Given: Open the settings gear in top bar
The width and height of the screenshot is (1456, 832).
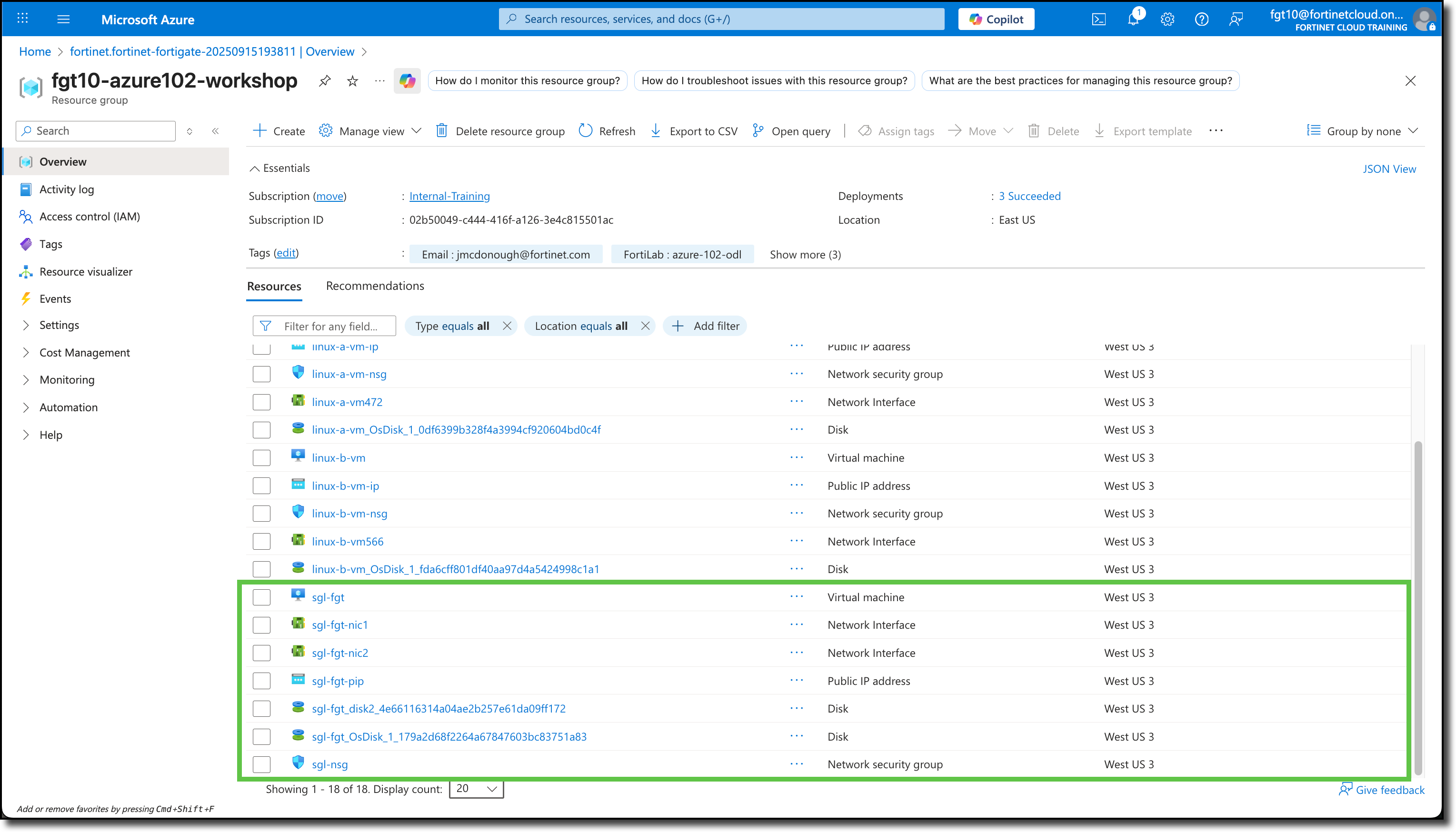Looking at the screenshot, I should [1167, 19].
